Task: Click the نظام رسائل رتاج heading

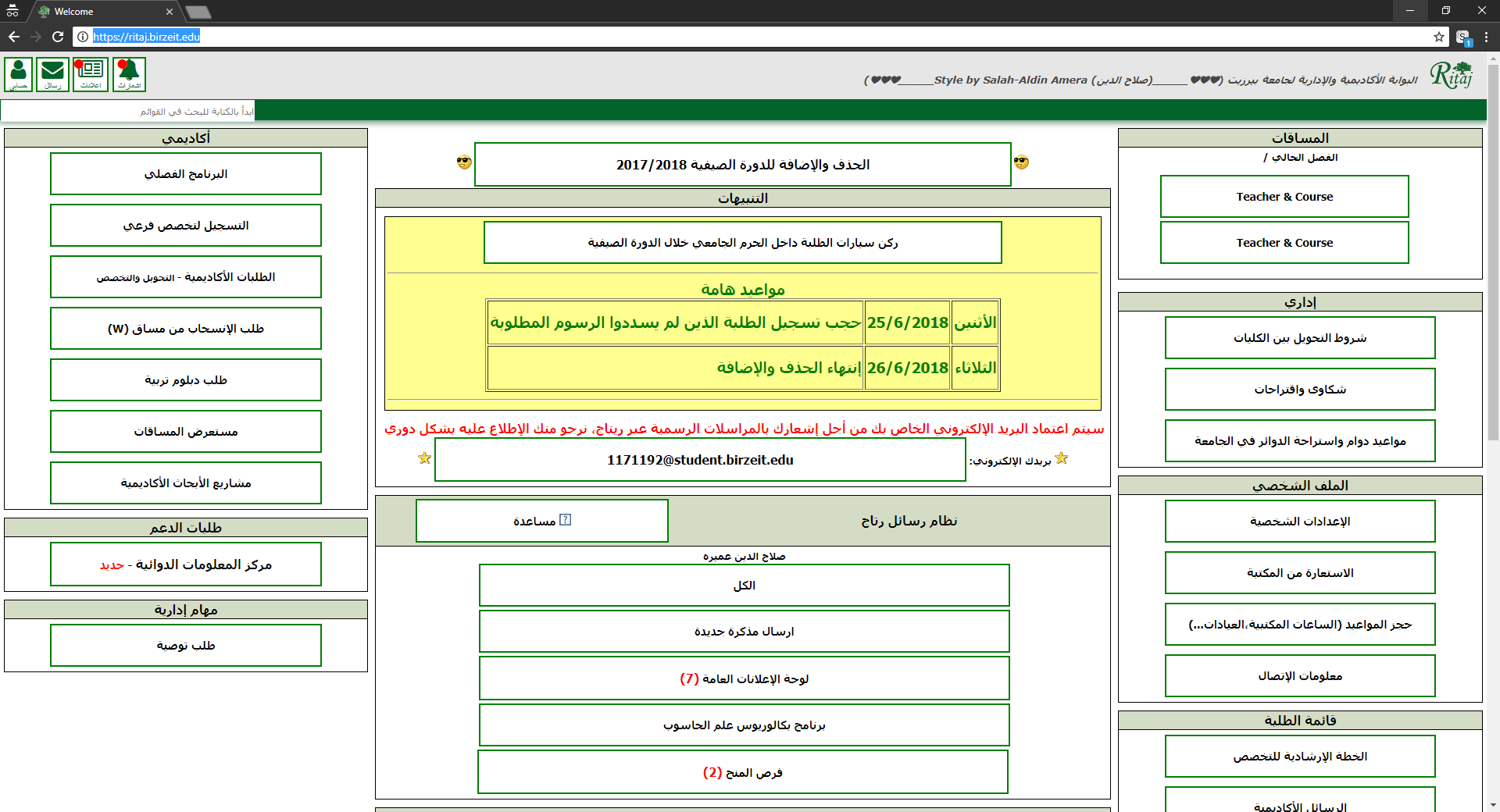Action: point(909,521)
